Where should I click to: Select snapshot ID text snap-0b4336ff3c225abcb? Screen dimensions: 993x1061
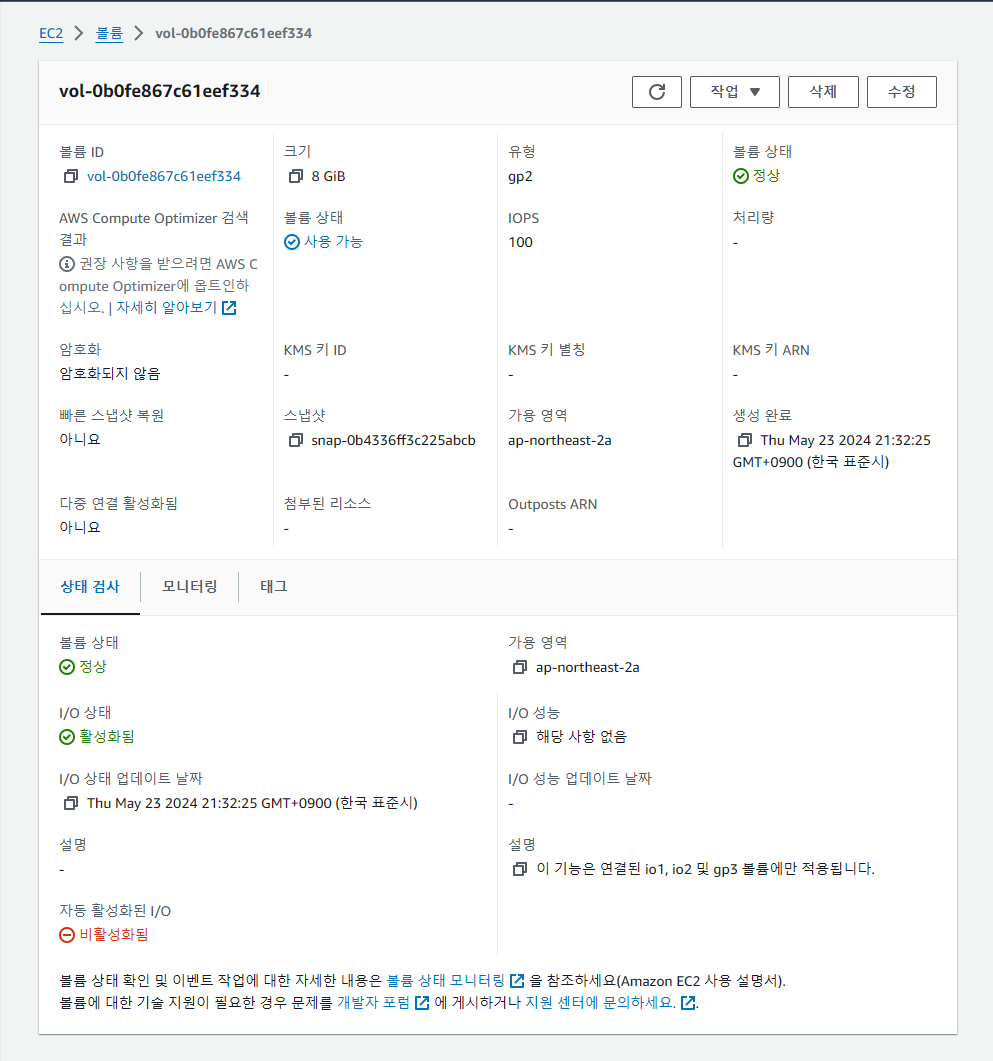[393, 441]
